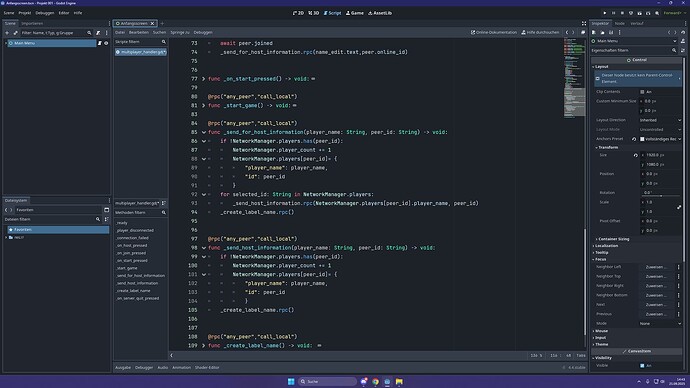Screen dimensions: 690x388
Task: Create new resource icon in Inspector
Action: pos(594,33)
